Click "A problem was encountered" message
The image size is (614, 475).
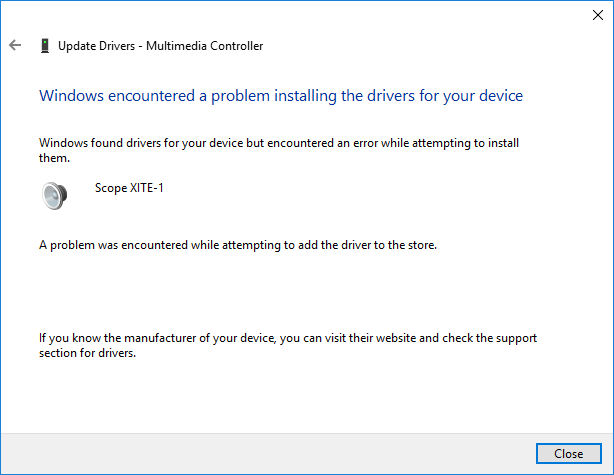click(x=113, y=245)
